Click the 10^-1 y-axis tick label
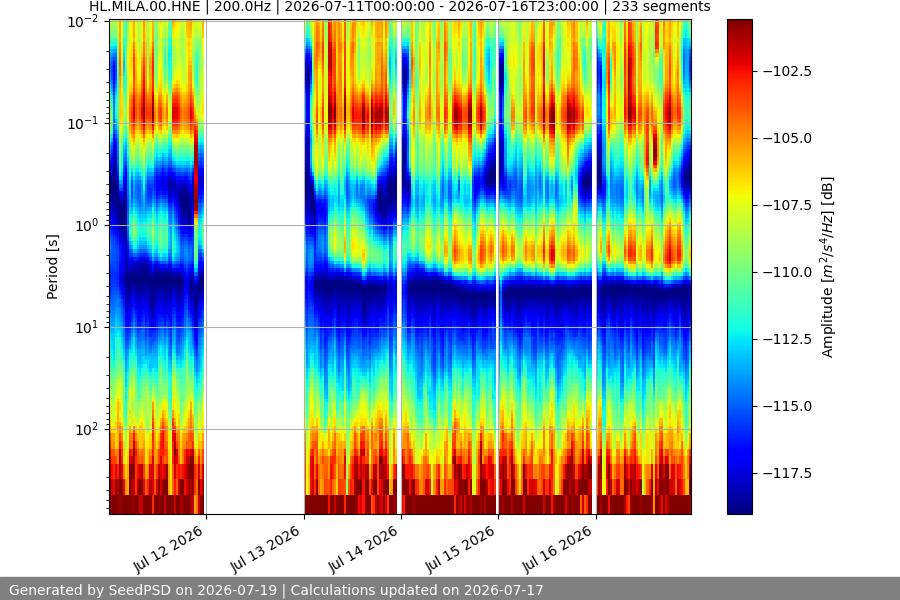The width and height of the screenshot is (900, 600). (x=83, y=123)
